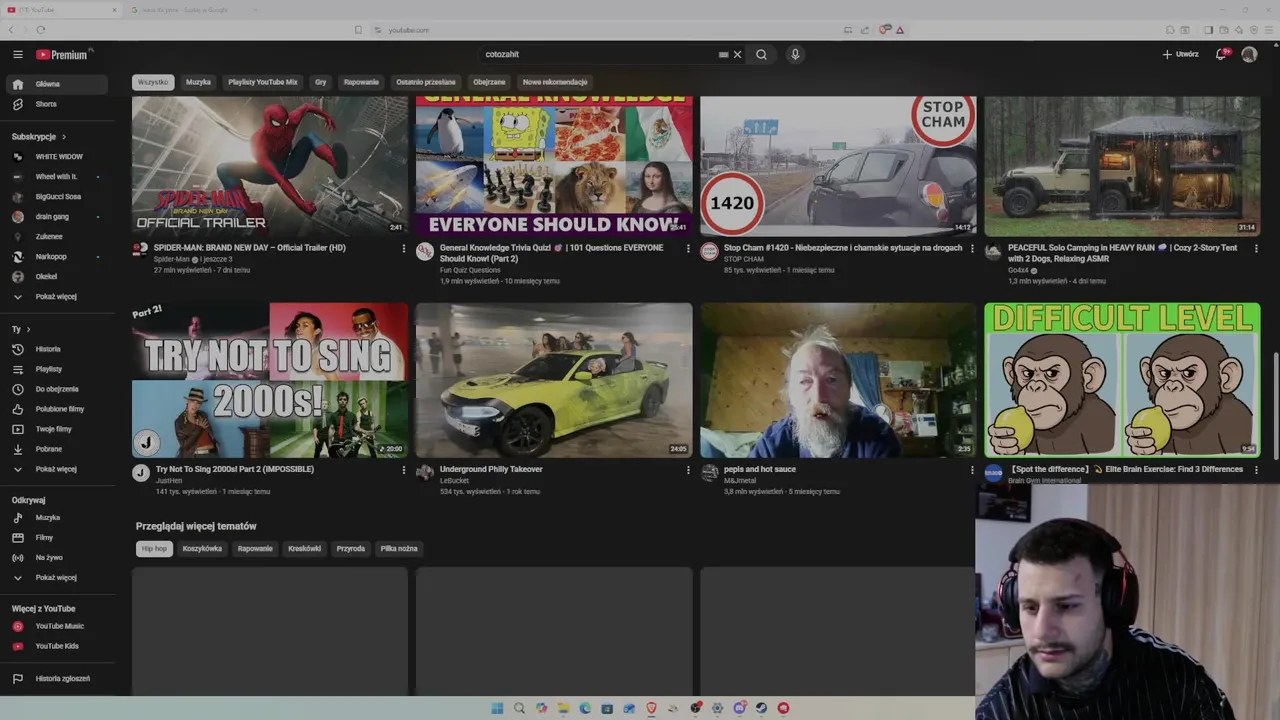Open Pobrane downloads in sidebar
1280x720 pixels.
point(56,449)
